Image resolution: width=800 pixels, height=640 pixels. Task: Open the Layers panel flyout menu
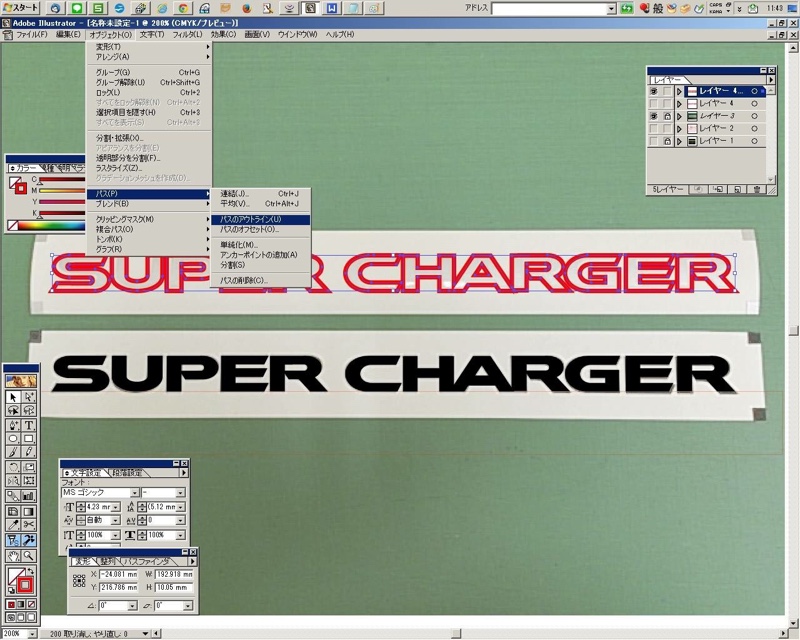pos(771,80)
